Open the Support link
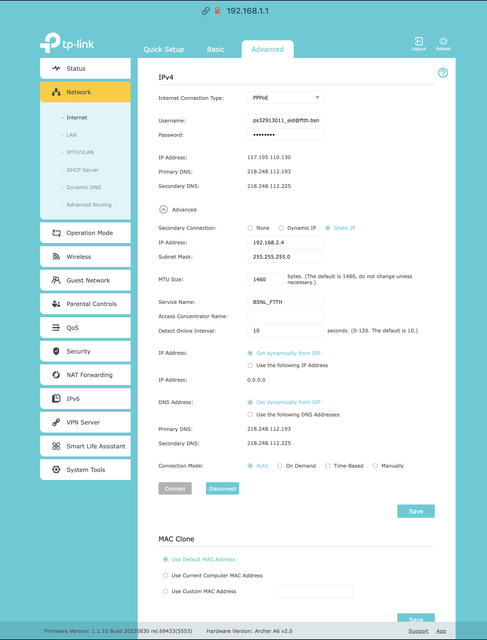This screenshot has height=640, width=487. point(418,631)
